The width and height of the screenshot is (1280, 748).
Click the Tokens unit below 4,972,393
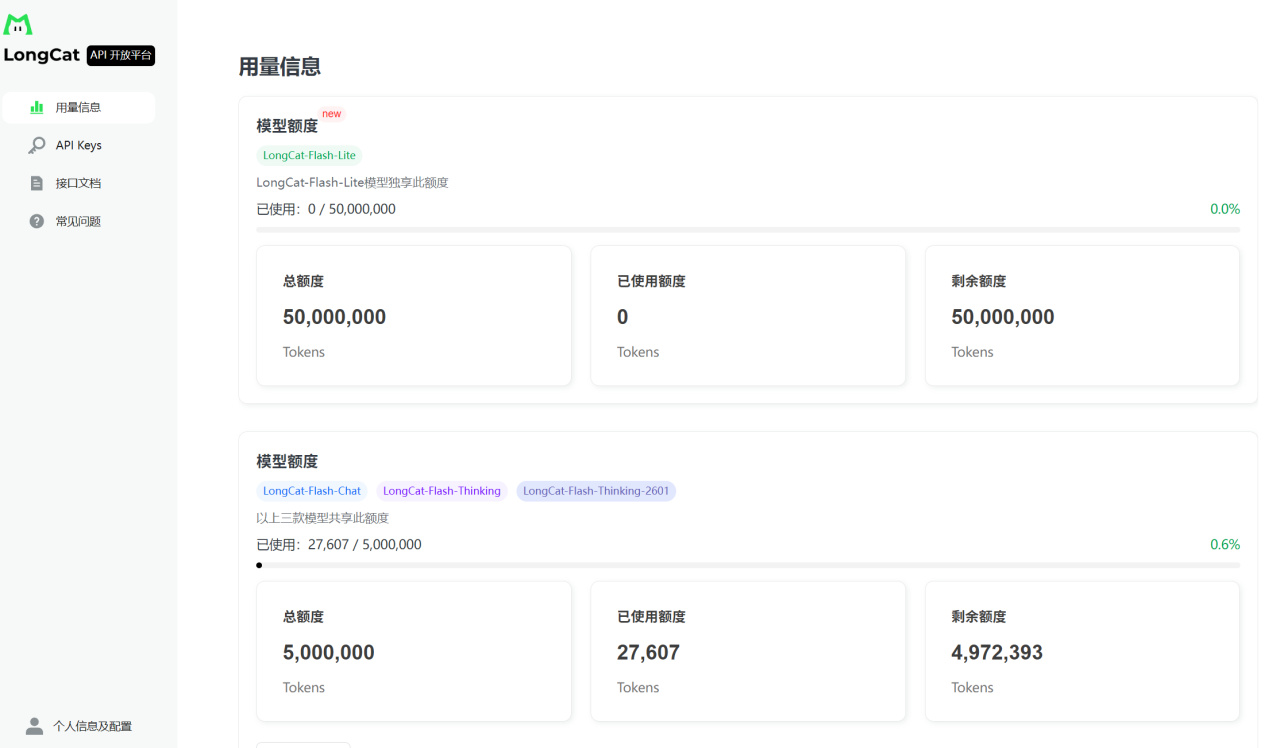click(x=973, y=688)
